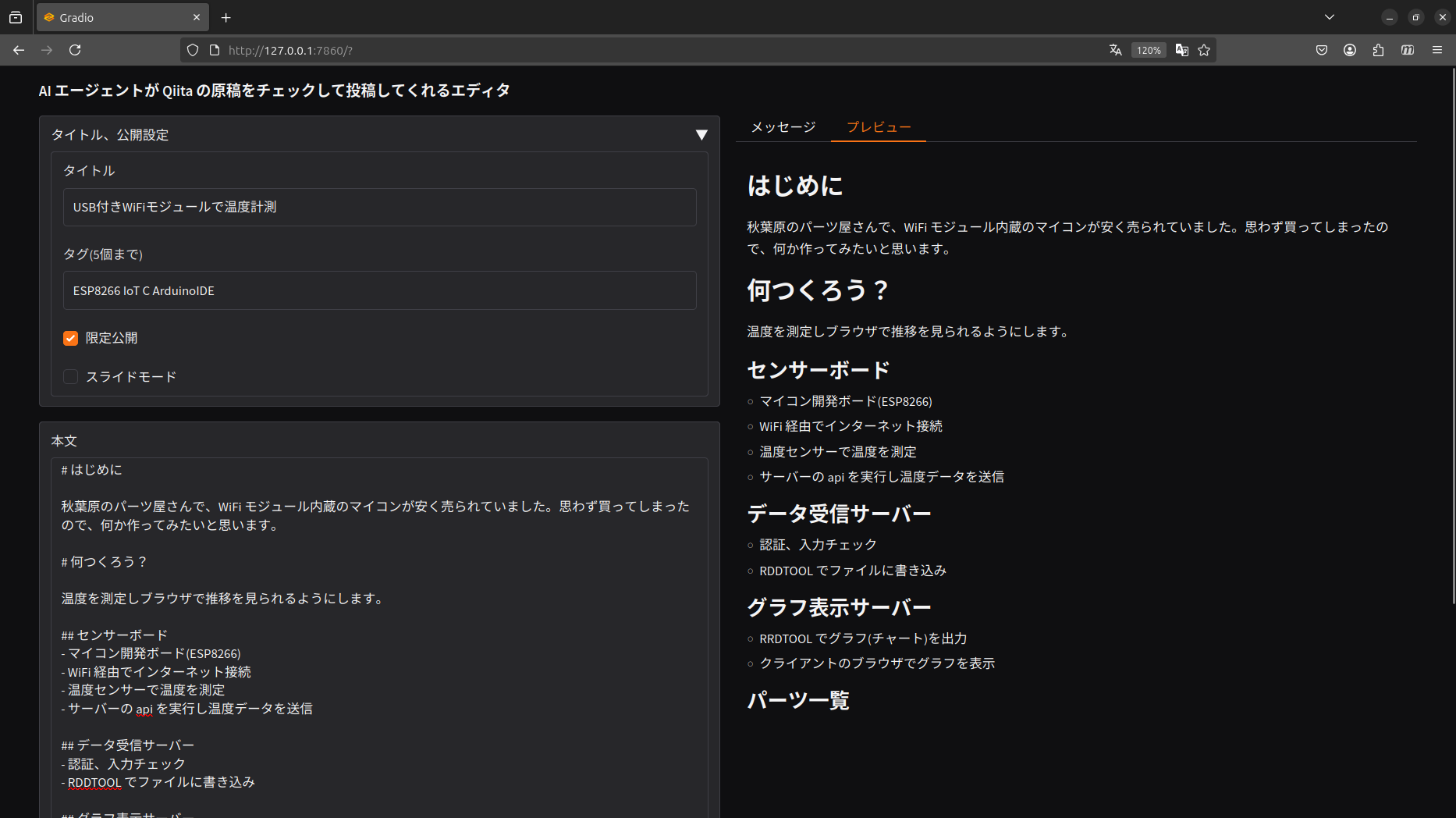Screen dimensions: 1456x818
Task: Click preview heading はじめに
Action: click(x=795, y=186)
